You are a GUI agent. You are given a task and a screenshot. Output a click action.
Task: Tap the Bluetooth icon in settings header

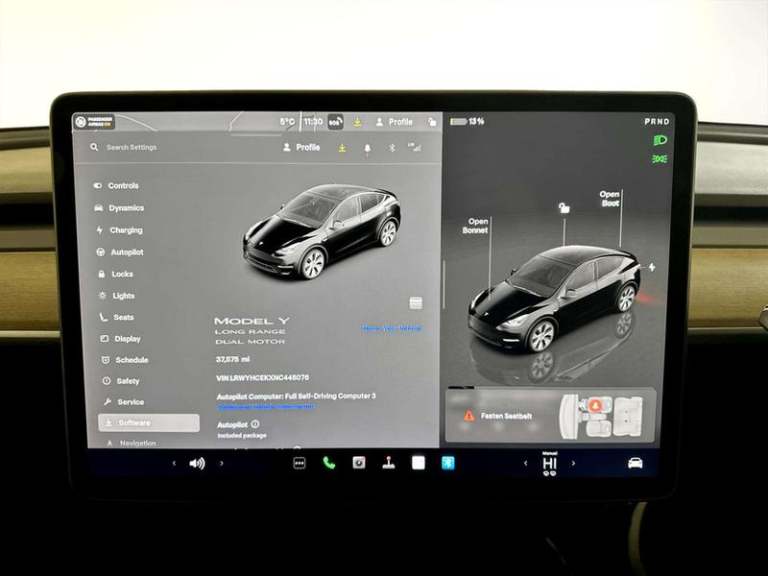click(x=392, y=148)
